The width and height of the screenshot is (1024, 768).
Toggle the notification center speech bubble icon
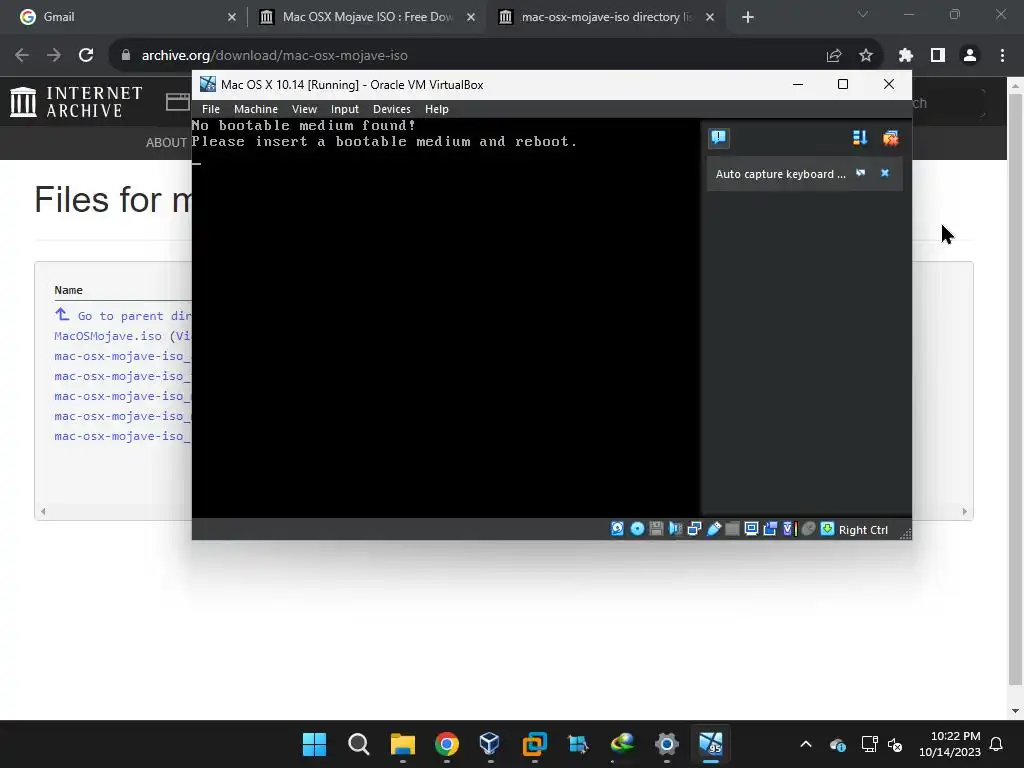point(719,138)
